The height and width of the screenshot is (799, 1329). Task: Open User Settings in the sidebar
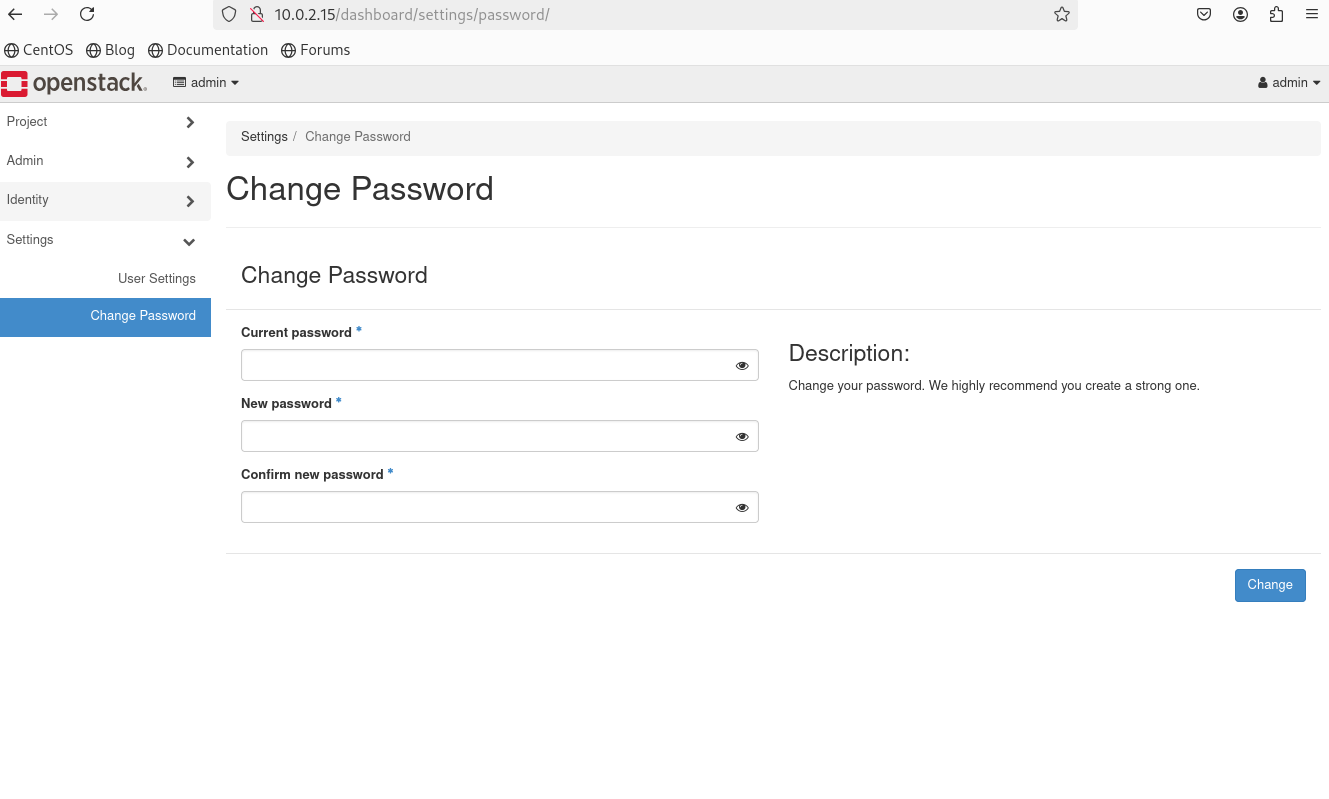click(156, 279)
